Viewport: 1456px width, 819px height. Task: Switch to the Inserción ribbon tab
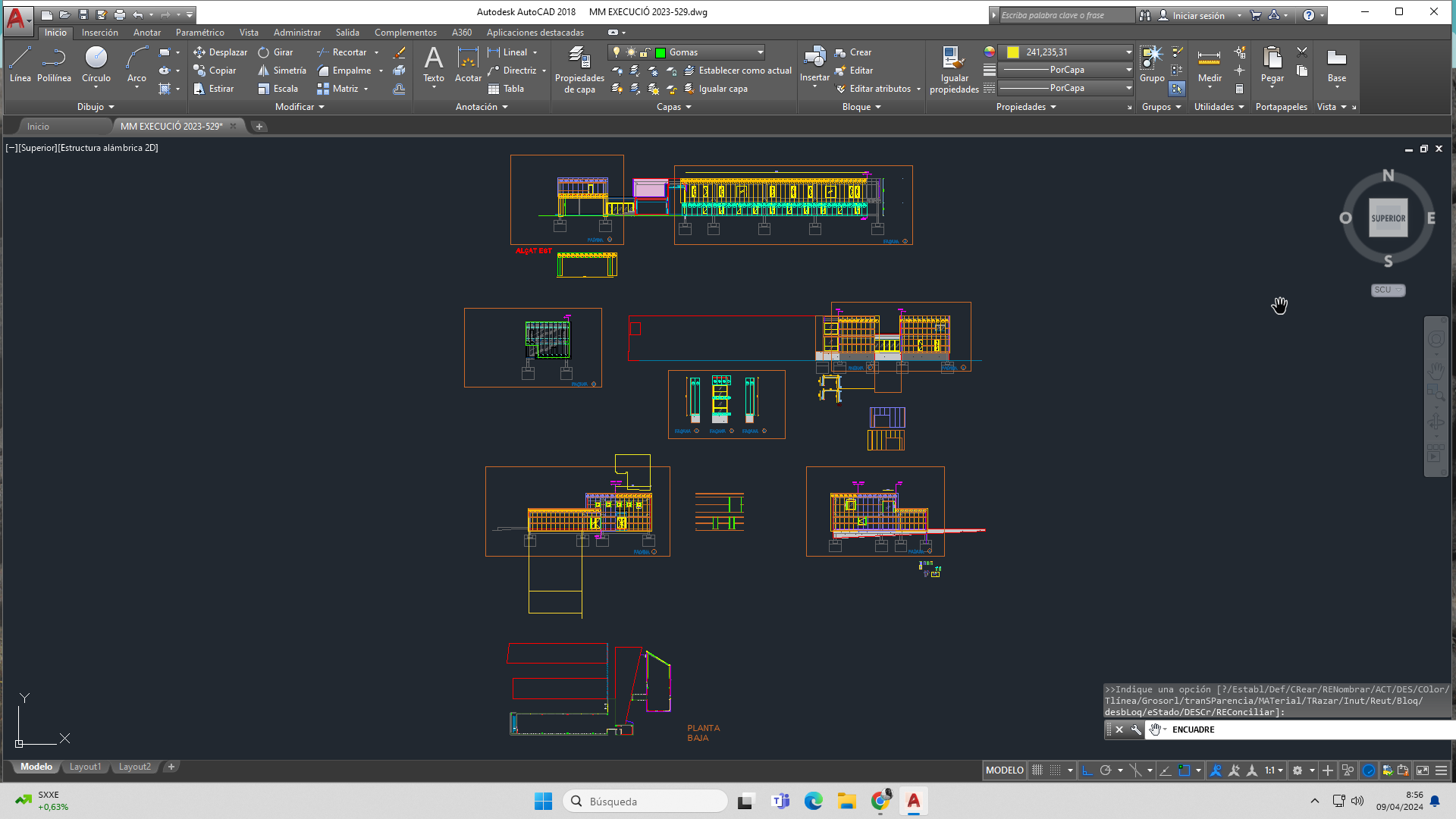coord(100,33)
